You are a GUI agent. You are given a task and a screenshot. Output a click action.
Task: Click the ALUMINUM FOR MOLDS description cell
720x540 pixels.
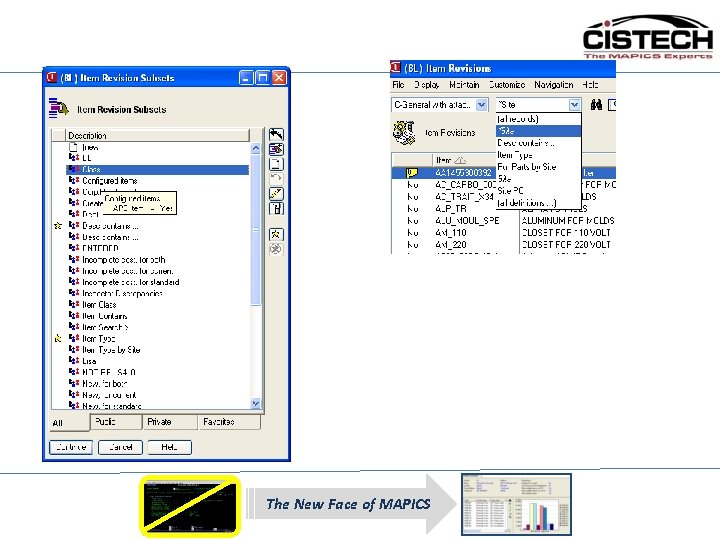coord(568,220)
